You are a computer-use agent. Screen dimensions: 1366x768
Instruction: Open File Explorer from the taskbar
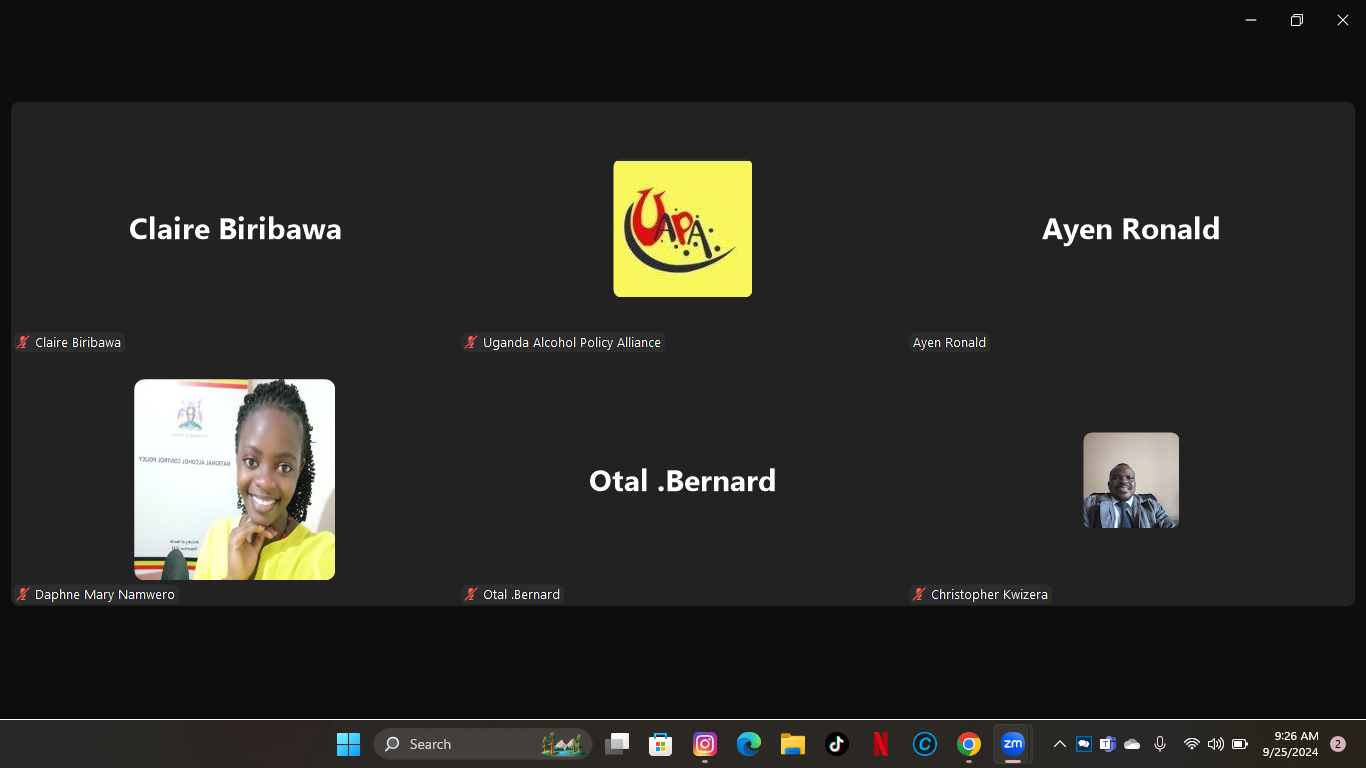click(793, 744)
